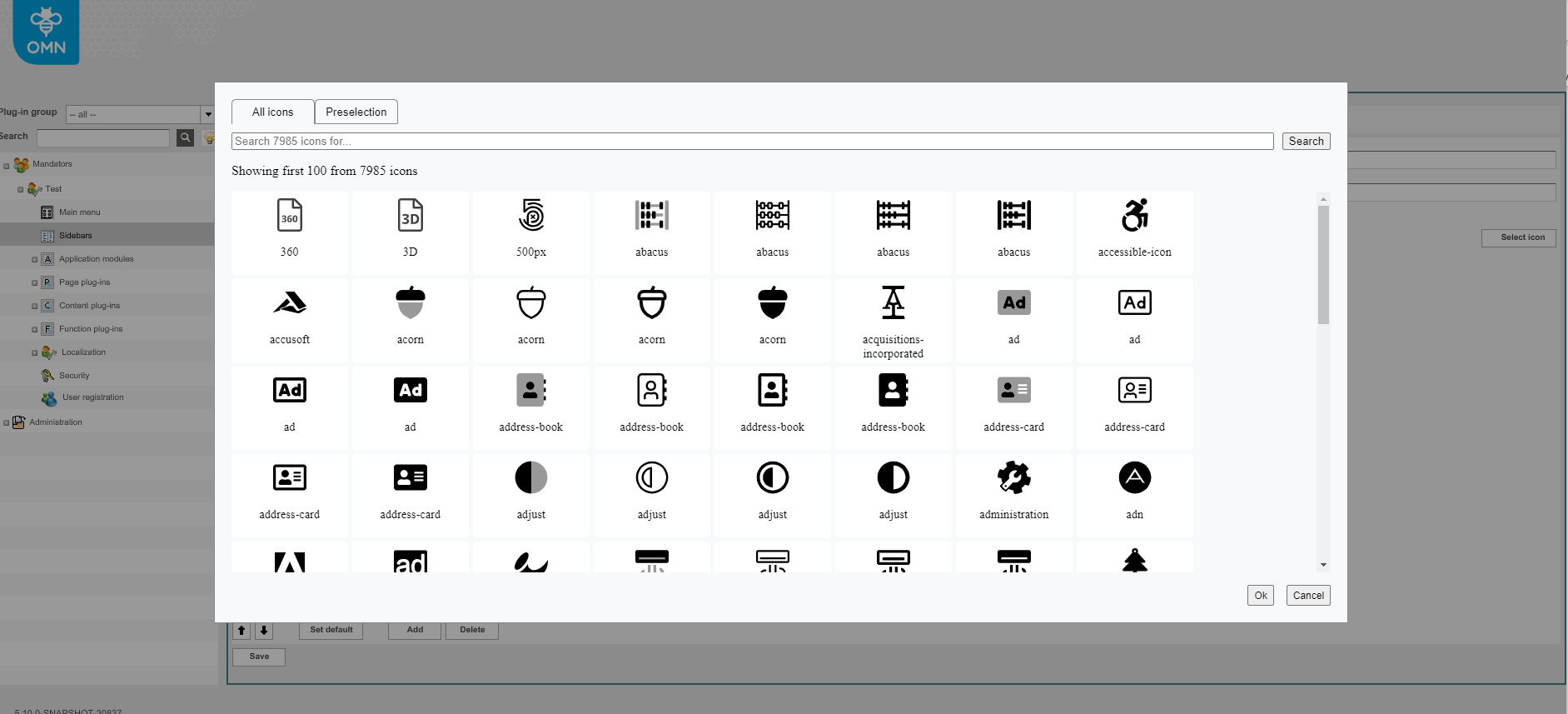1568x714 pixels.
Task: Click the icon list scroll-up arrow
Action: 1323,199
